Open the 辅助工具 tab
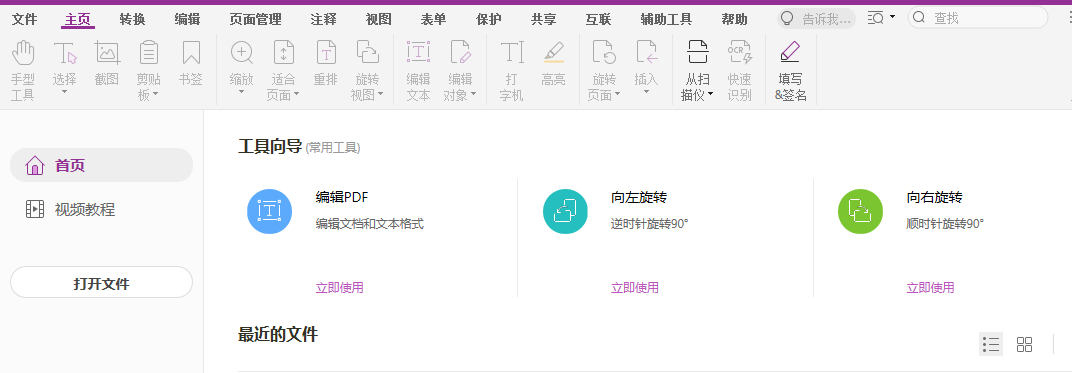This screenshot has width=1072, height=373. point(667,20)
